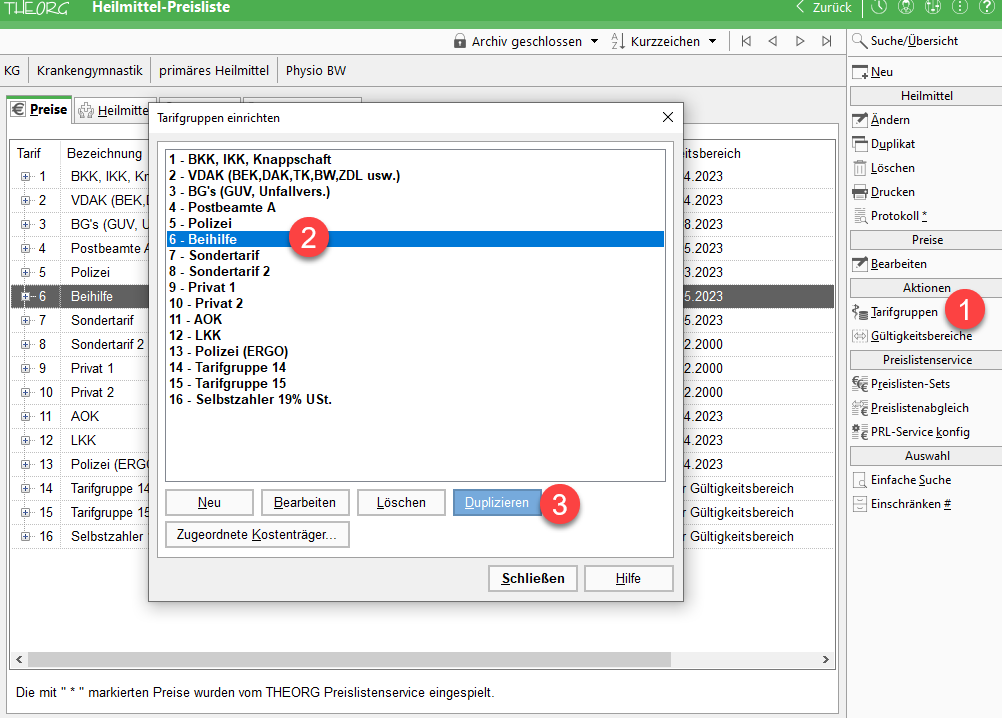Viewport: 1002px width, 718px height.
Task: Switch to the Preise tab
Action: point(39,110)
